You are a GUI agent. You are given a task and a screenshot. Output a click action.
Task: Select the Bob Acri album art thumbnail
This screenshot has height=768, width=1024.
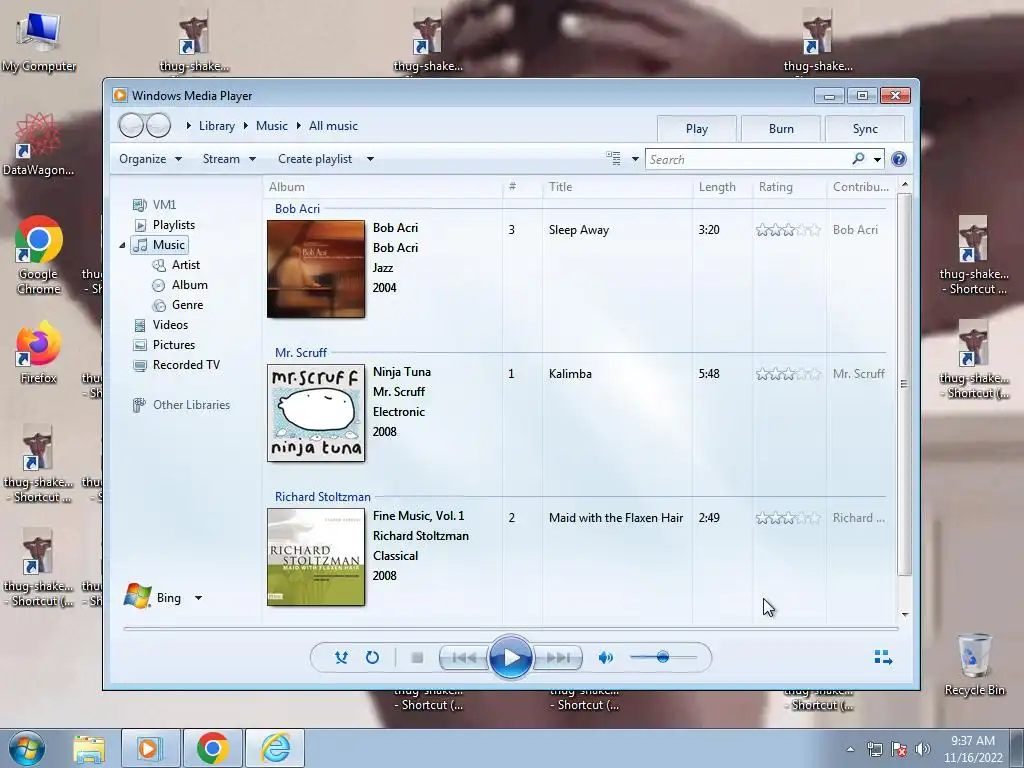(x=316, y=269)
